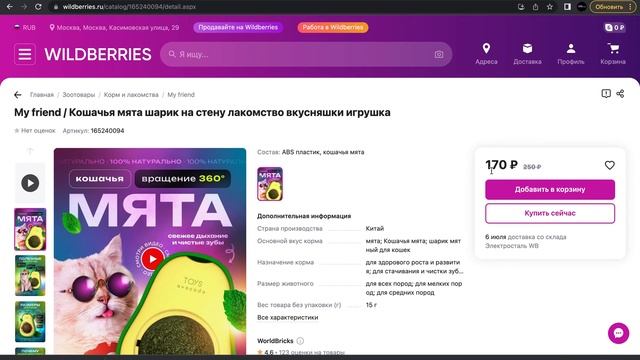Click the share icon near product title
The height and width of the screenshot is (360, 640).
pos(620,93)
